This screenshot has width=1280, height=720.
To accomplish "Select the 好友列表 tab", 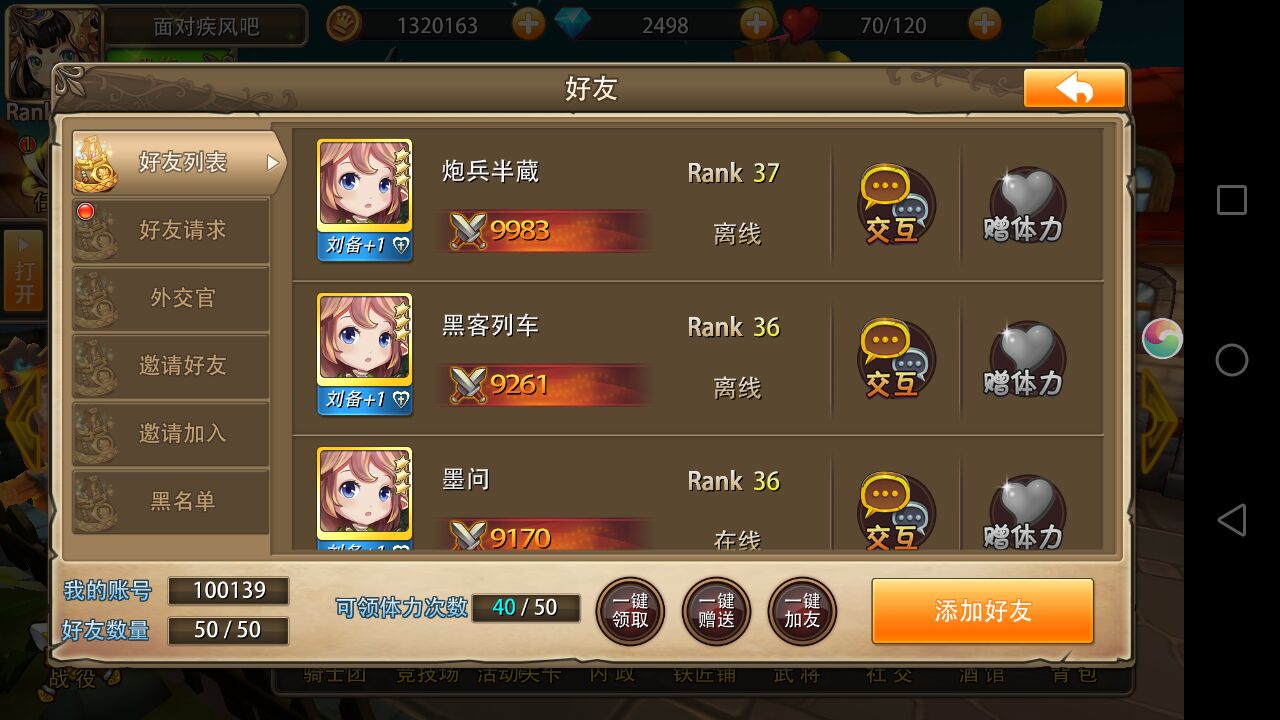I will pos(178,162).
